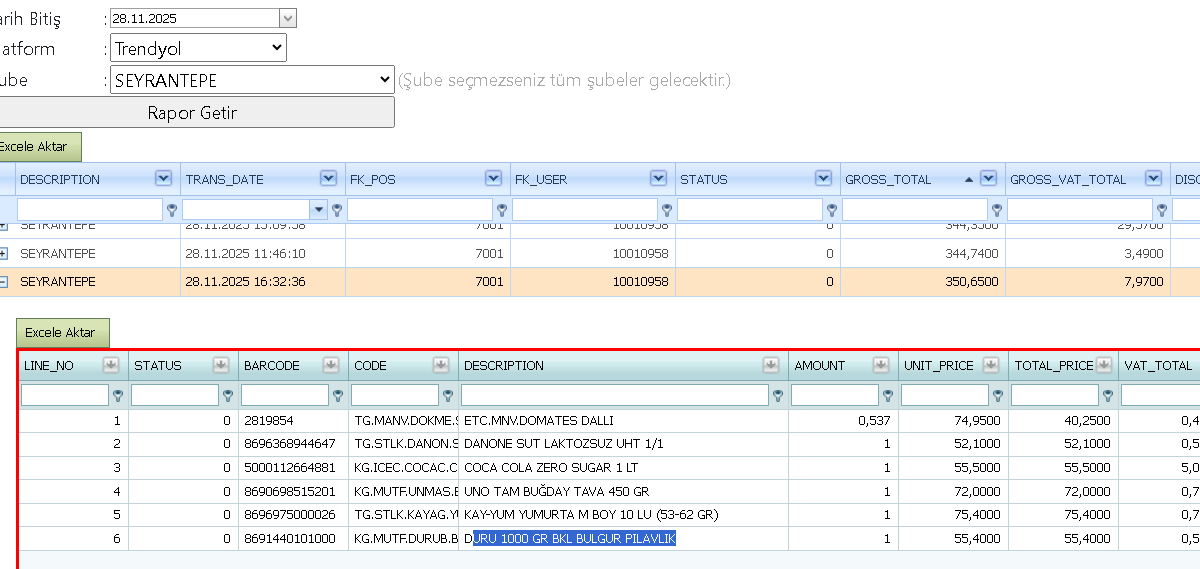This screenshot has height=569, width=1200.
Task: Open the Platform dropdown showing Trendyol
Action: [198, 48]
